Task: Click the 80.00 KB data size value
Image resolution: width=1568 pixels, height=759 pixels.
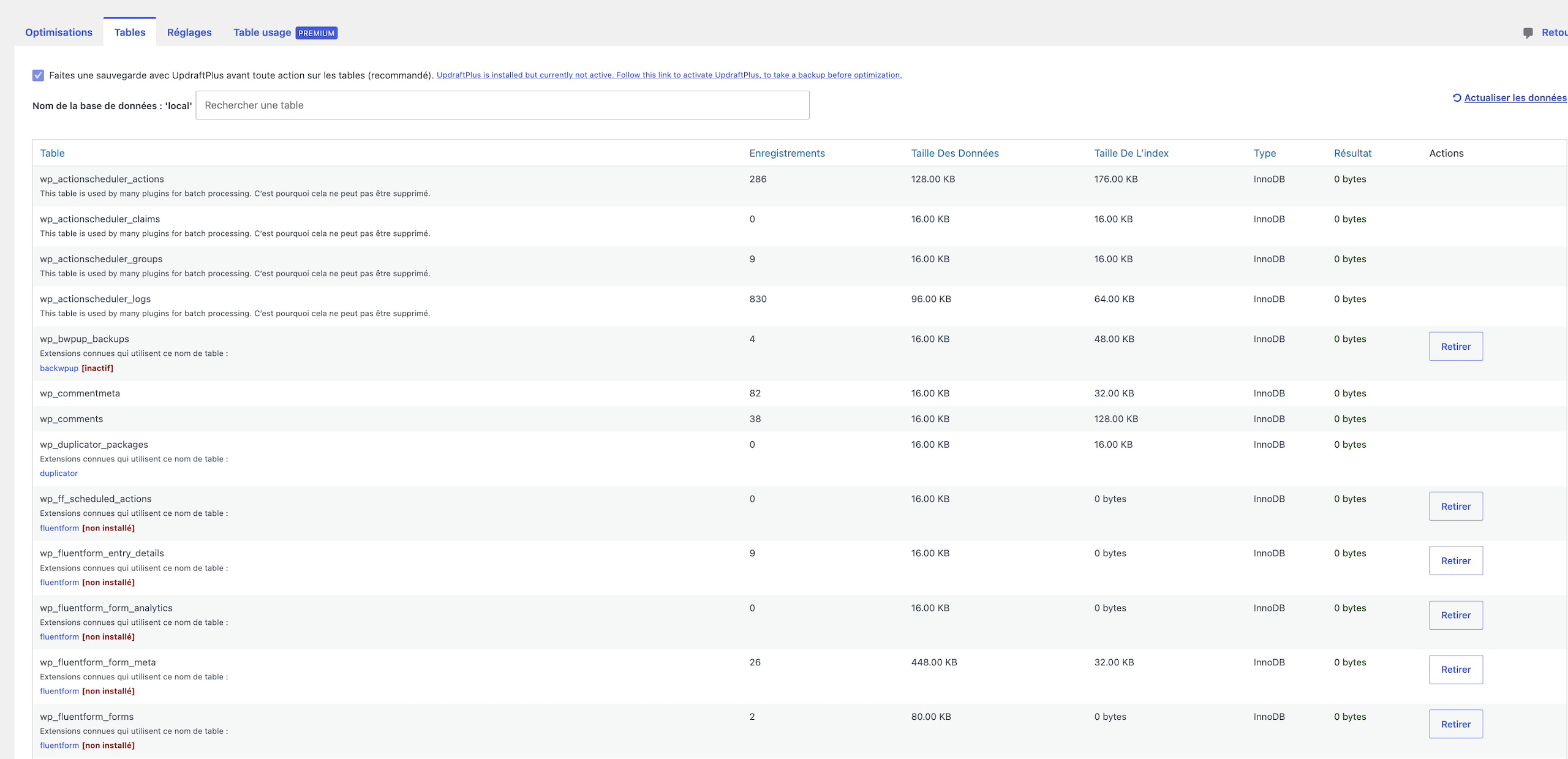Action: [930, 717]
